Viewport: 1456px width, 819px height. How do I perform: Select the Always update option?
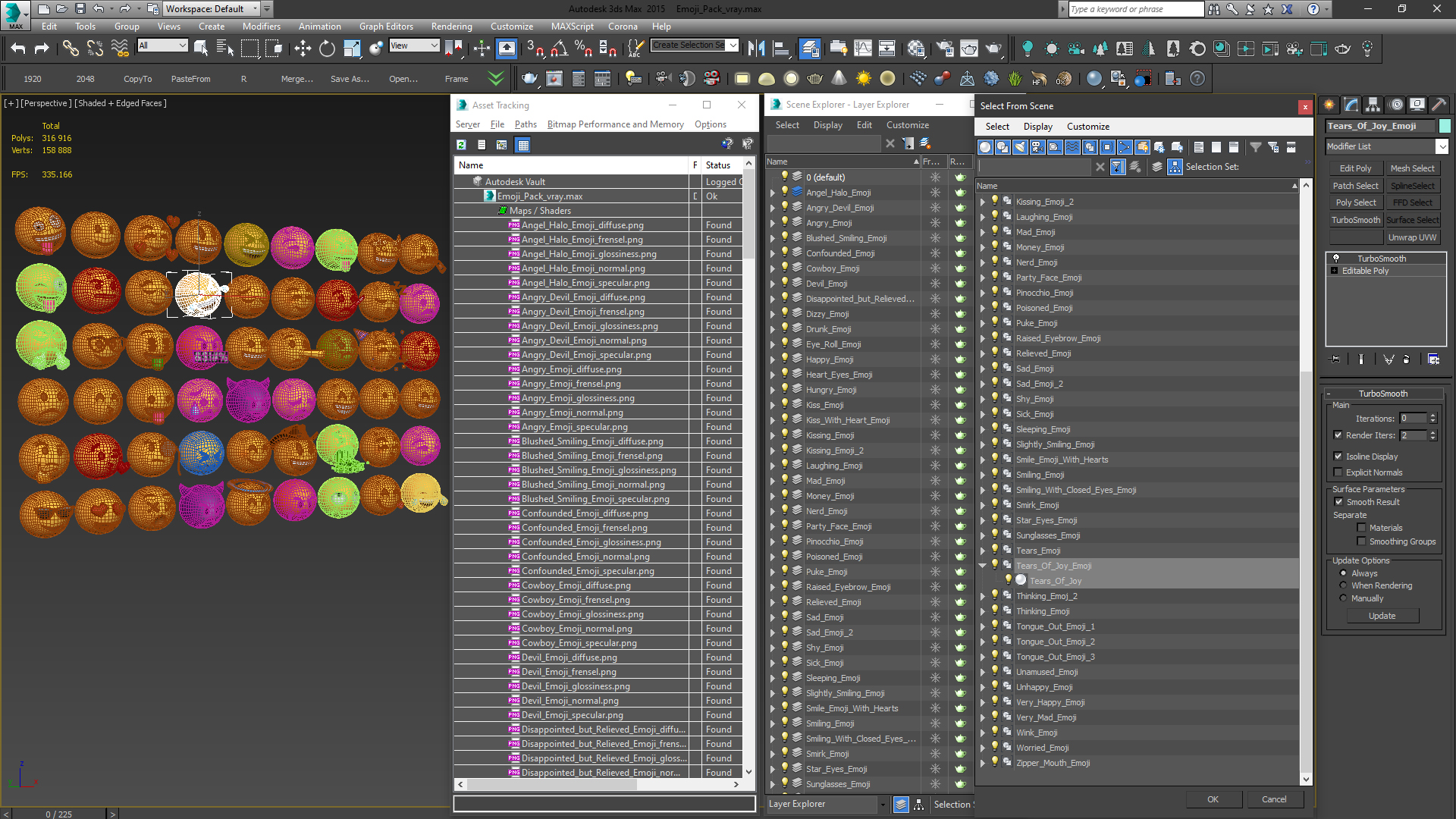pos(1343,573)
